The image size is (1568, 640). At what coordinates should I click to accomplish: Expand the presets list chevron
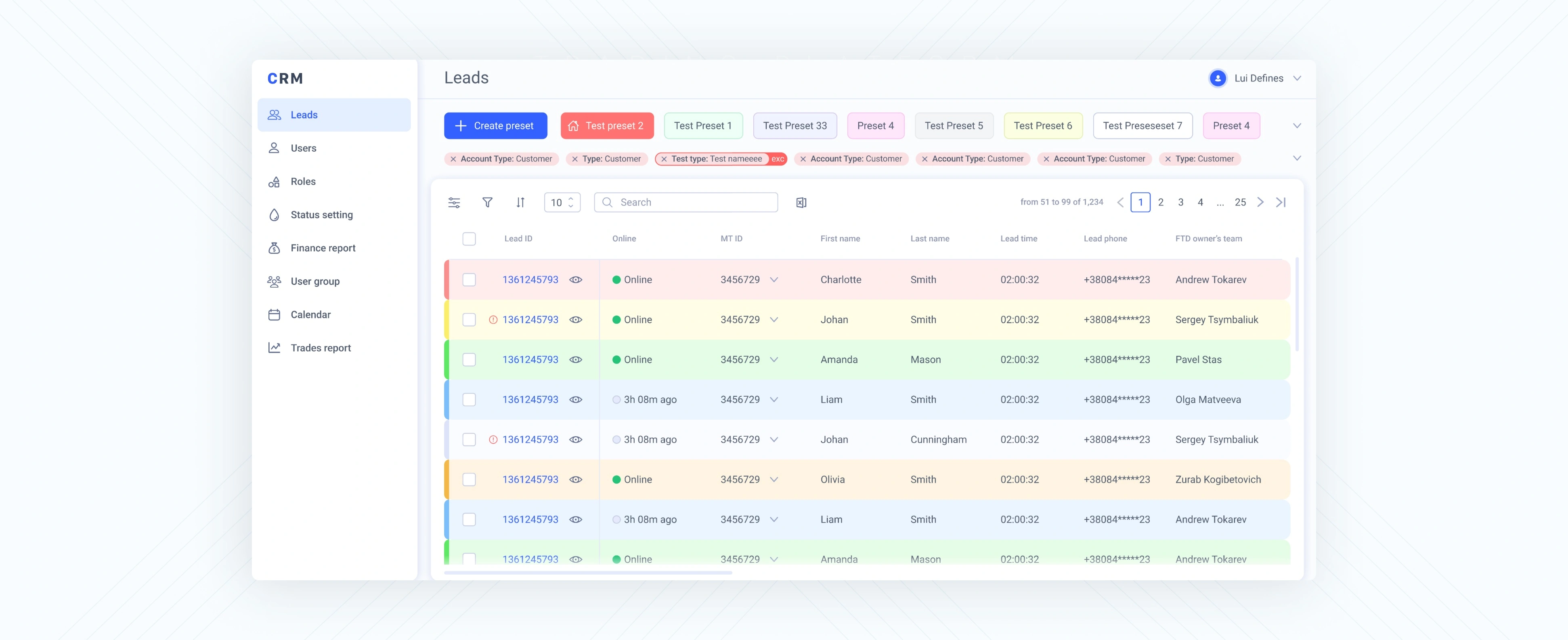[x=1297, y=126]
